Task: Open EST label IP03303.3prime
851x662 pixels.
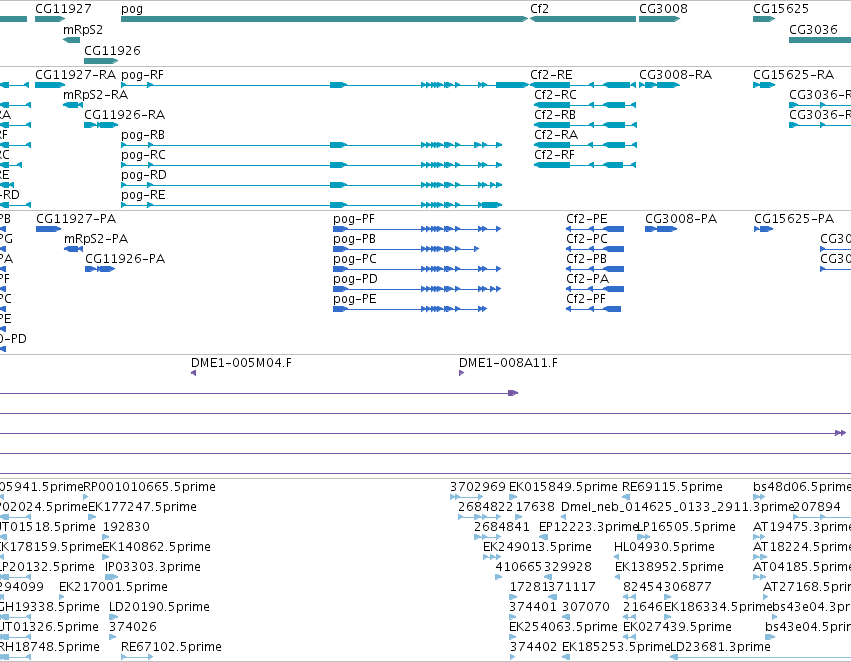Action: [153, 567]
